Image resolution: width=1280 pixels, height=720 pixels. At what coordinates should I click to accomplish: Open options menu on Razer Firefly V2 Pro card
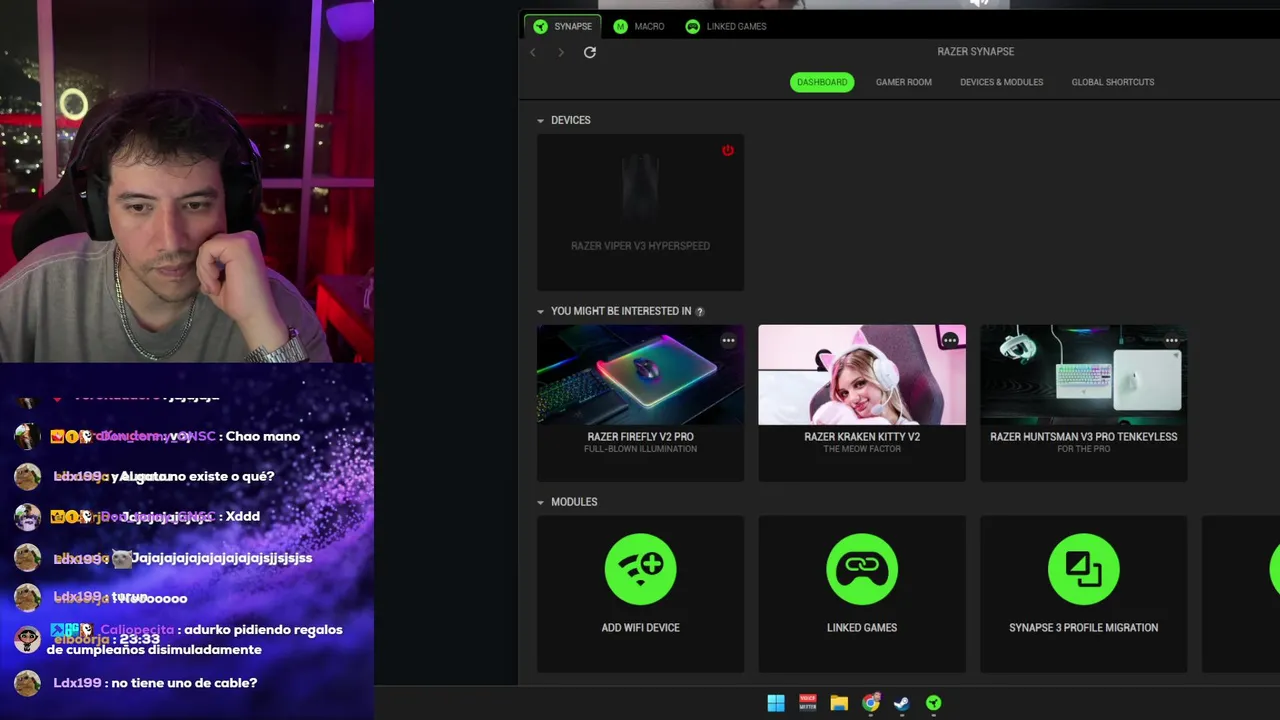pos(729,341)
